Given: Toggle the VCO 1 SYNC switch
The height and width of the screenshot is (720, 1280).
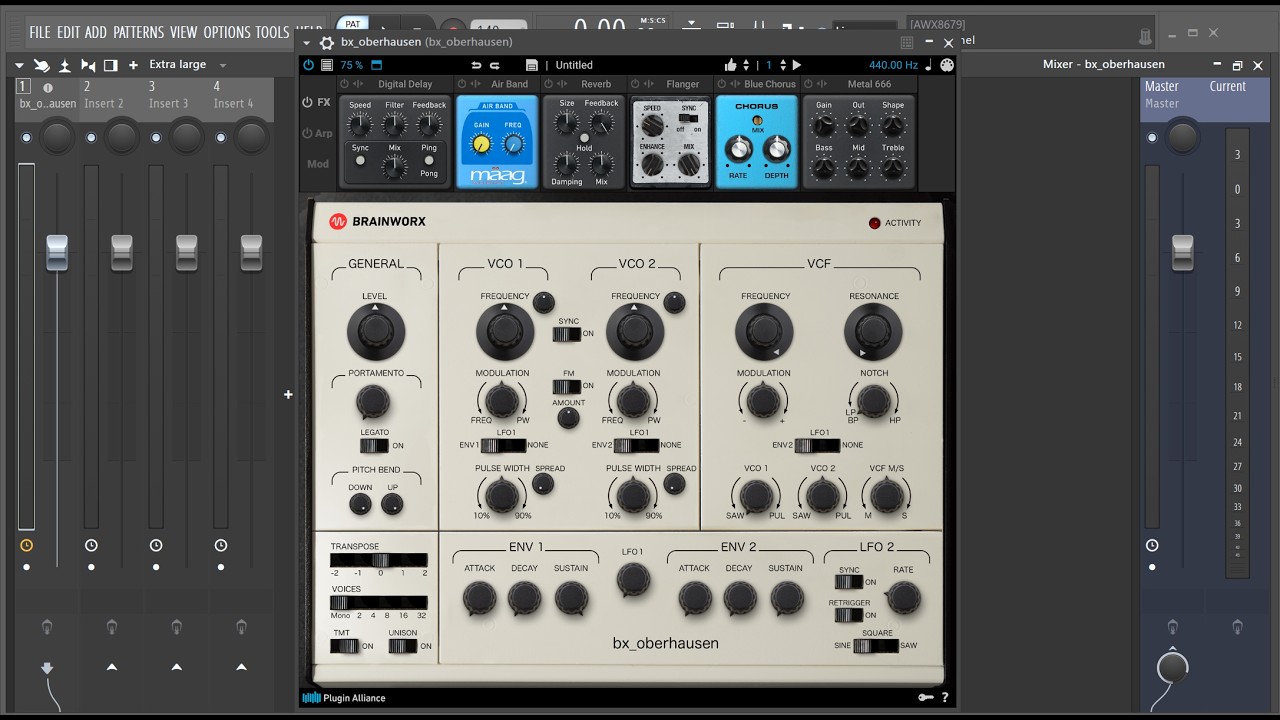Looking at the screenshot, I should click(567, 334).
